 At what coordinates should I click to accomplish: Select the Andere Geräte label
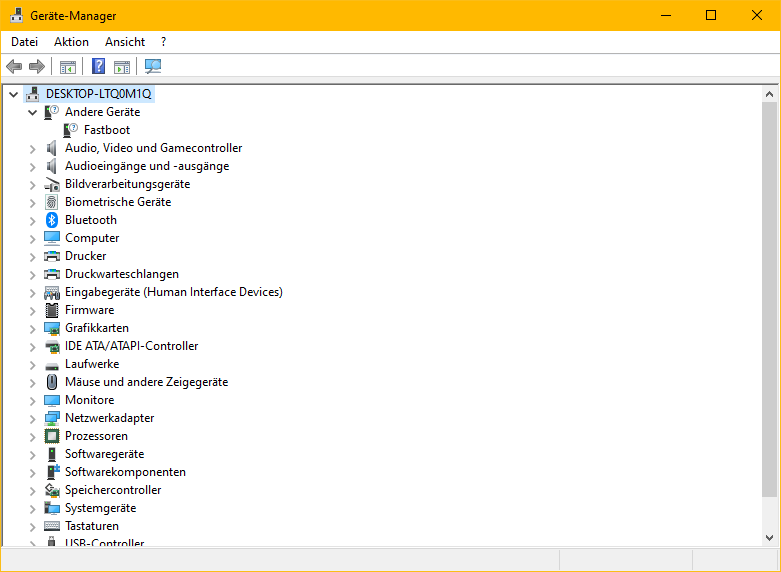[x=102, y=112]
